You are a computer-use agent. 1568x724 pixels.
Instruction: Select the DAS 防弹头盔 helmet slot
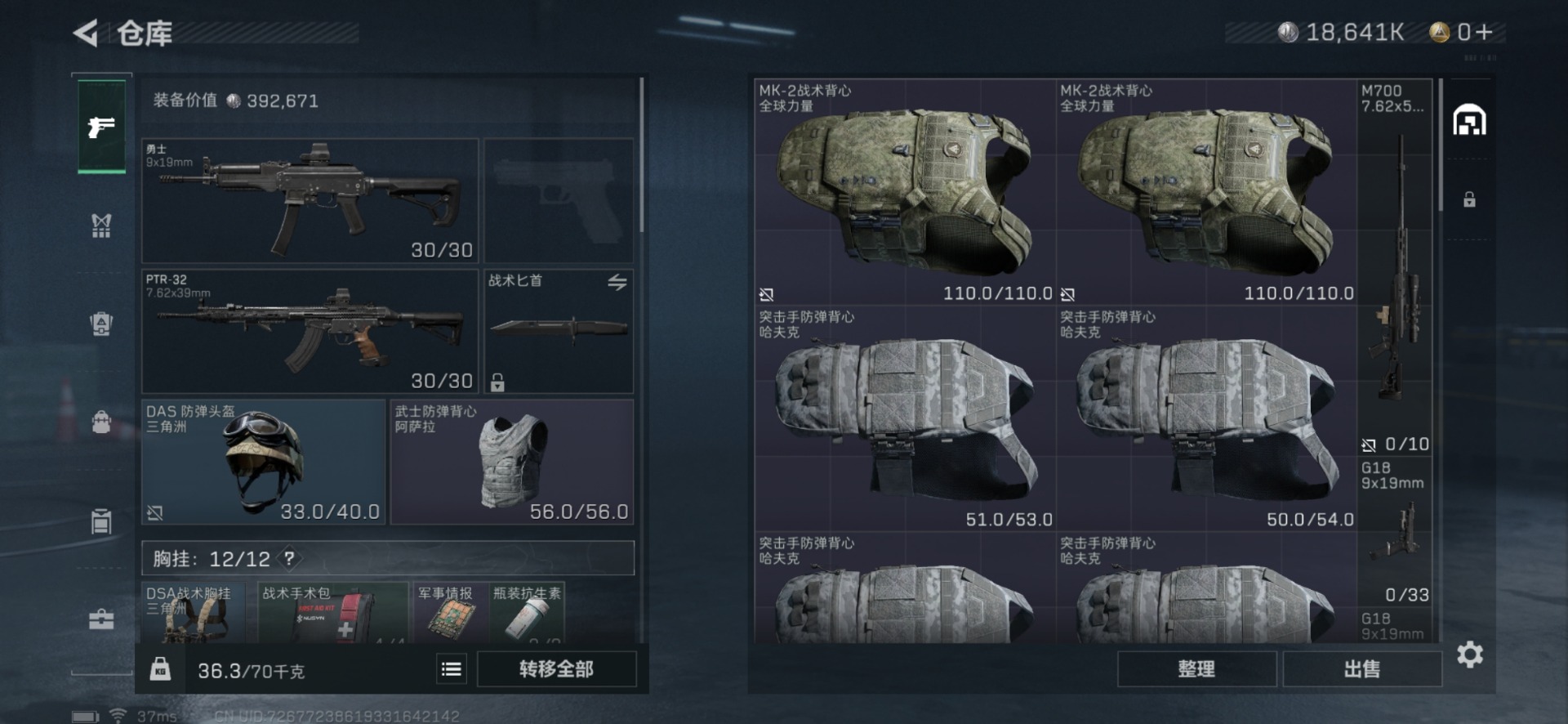pos(263,462)
